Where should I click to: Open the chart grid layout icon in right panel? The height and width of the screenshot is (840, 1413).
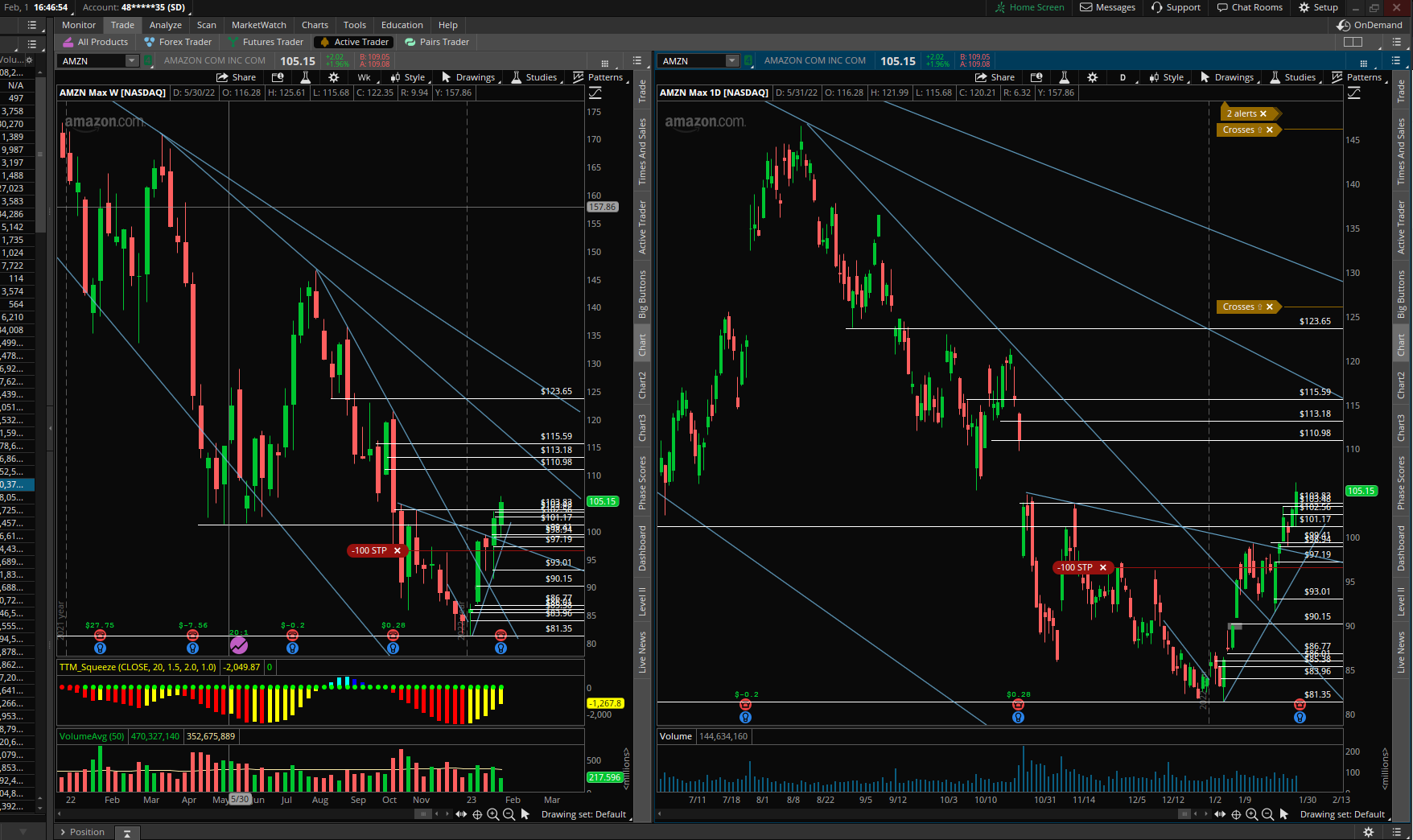1363,62
